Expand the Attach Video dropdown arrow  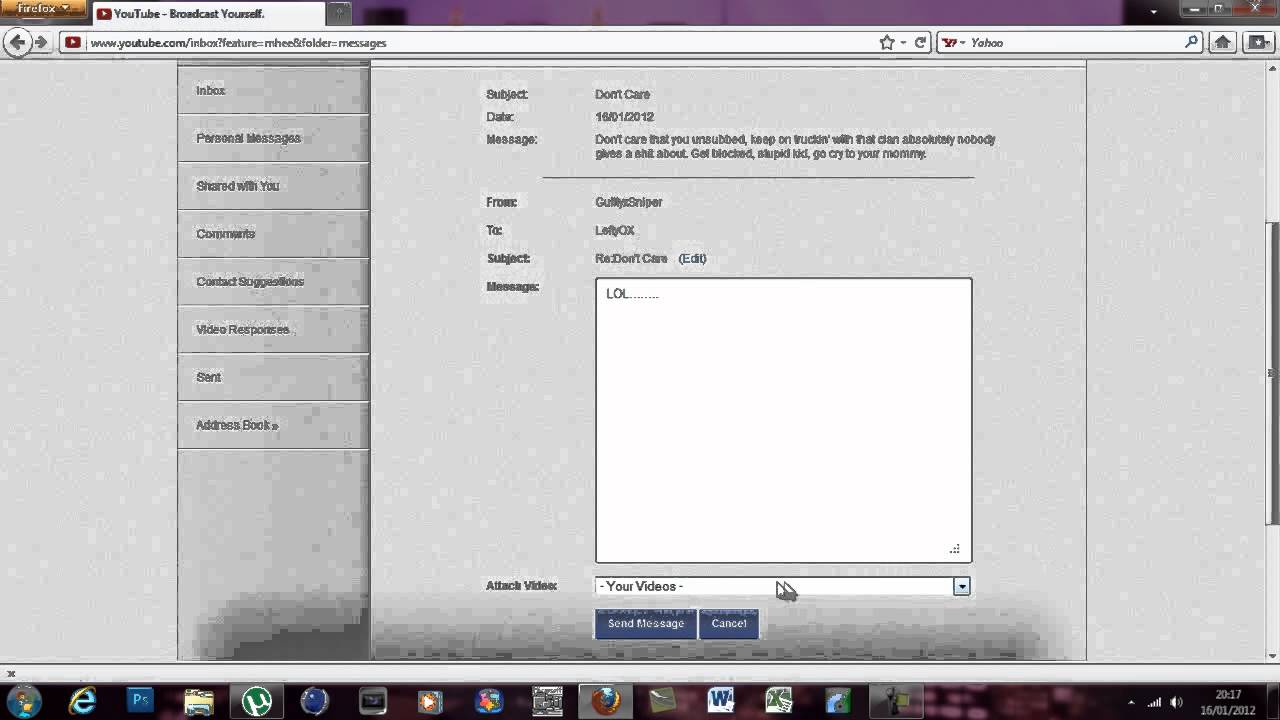[x=961, y=586]
